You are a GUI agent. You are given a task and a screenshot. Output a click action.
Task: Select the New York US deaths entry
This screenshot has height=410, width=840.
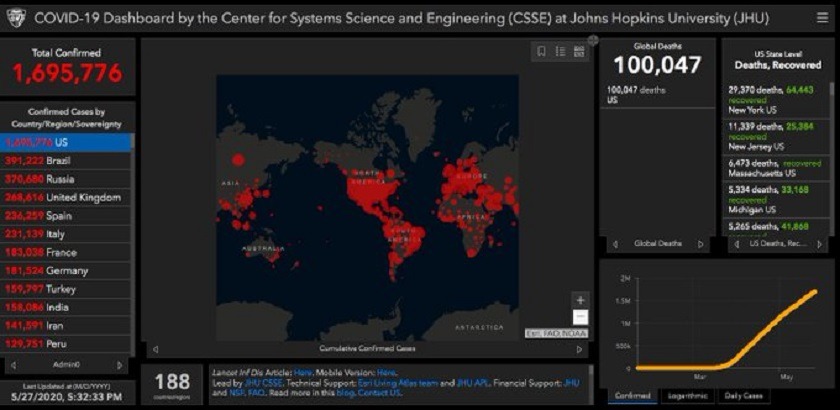776,100
